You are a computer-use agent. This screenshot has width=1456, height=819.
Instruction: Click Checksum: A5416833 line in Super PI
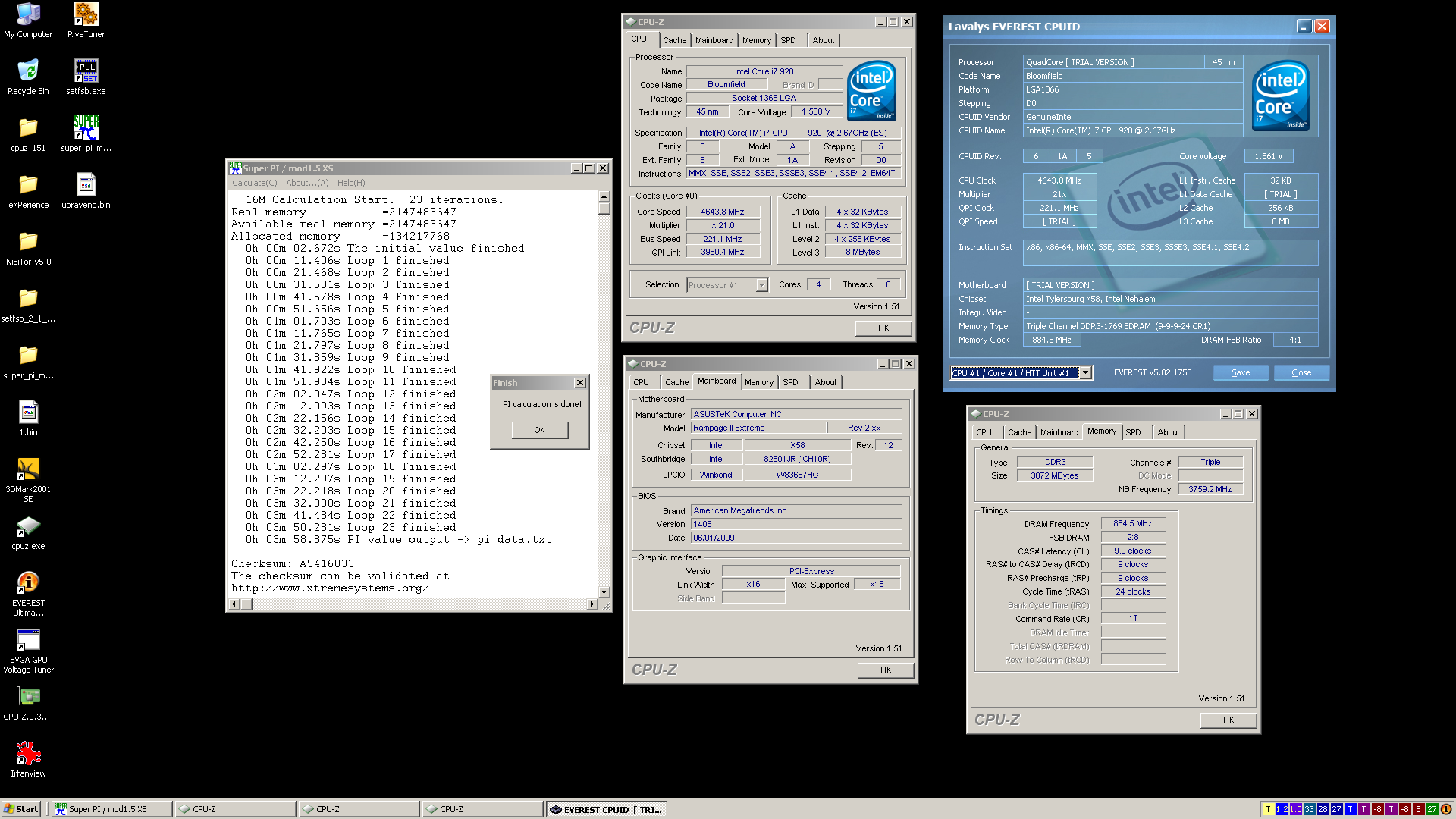pyautogui.click(x=293, y=563)
